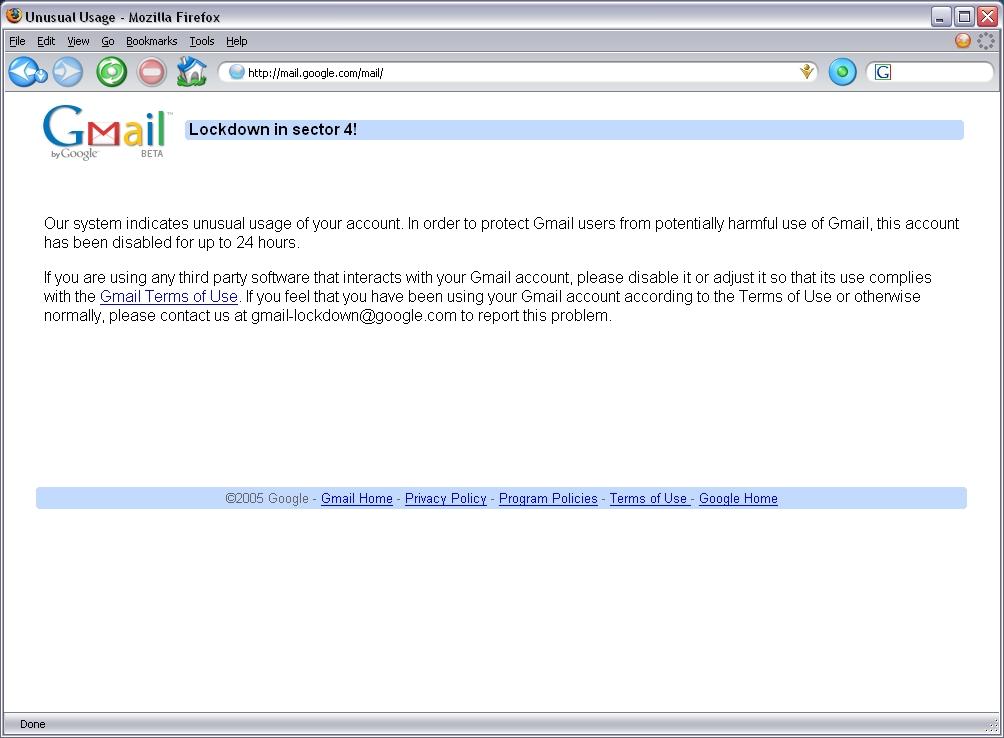Go back using the Back arrow button
Screen dimensions: 1004x738
point(23,71)
